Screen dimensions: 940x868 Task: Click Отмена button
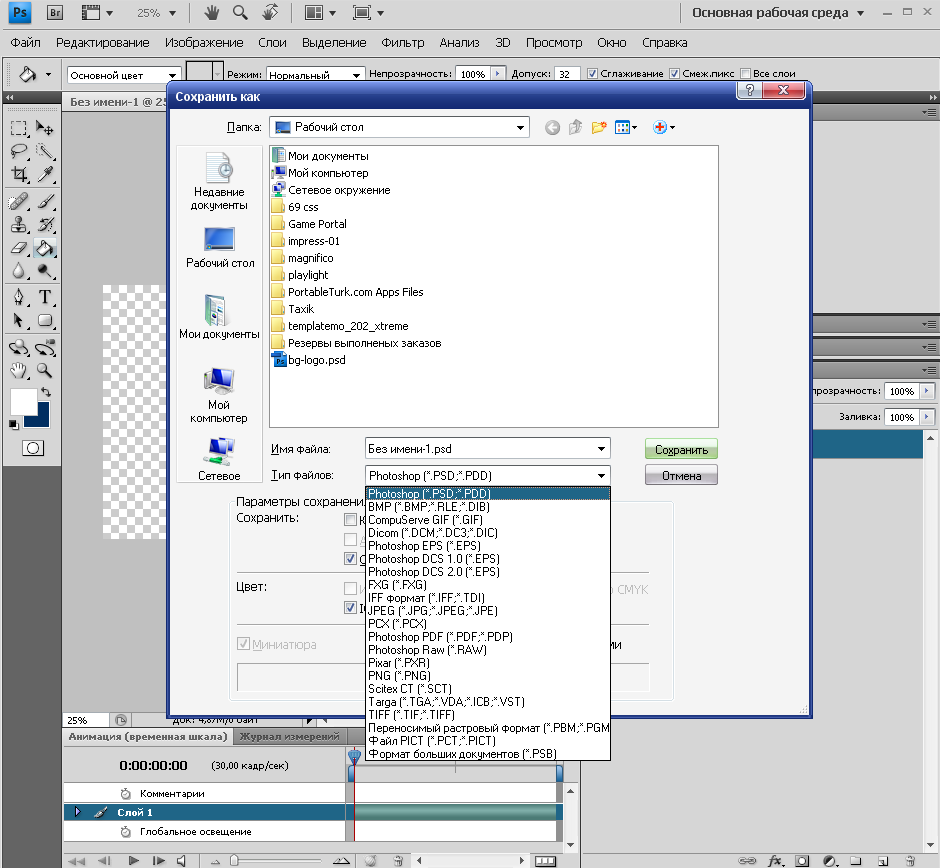click(x=681, y=476)
